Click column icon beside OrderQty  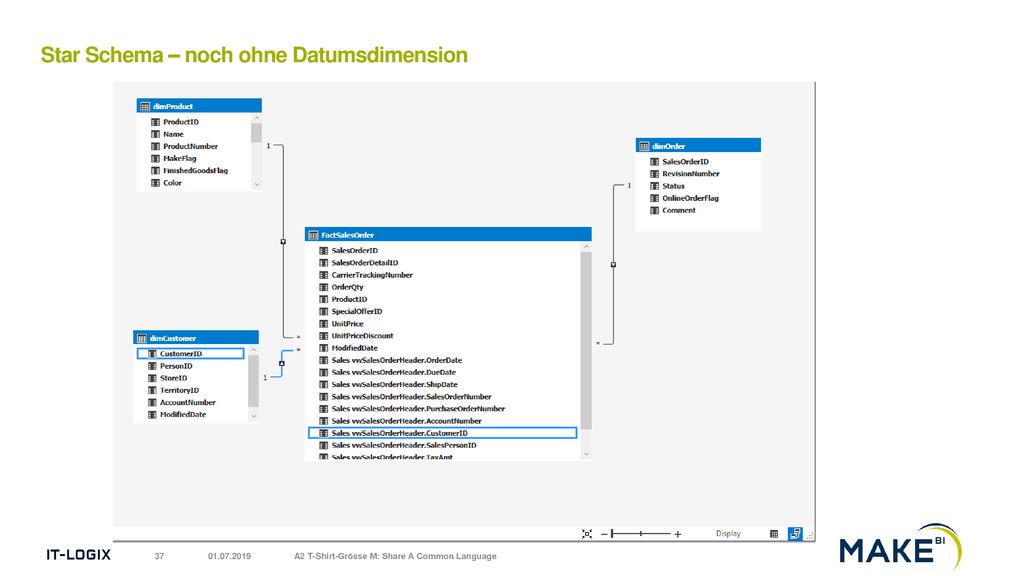click(x=323, y=287)
